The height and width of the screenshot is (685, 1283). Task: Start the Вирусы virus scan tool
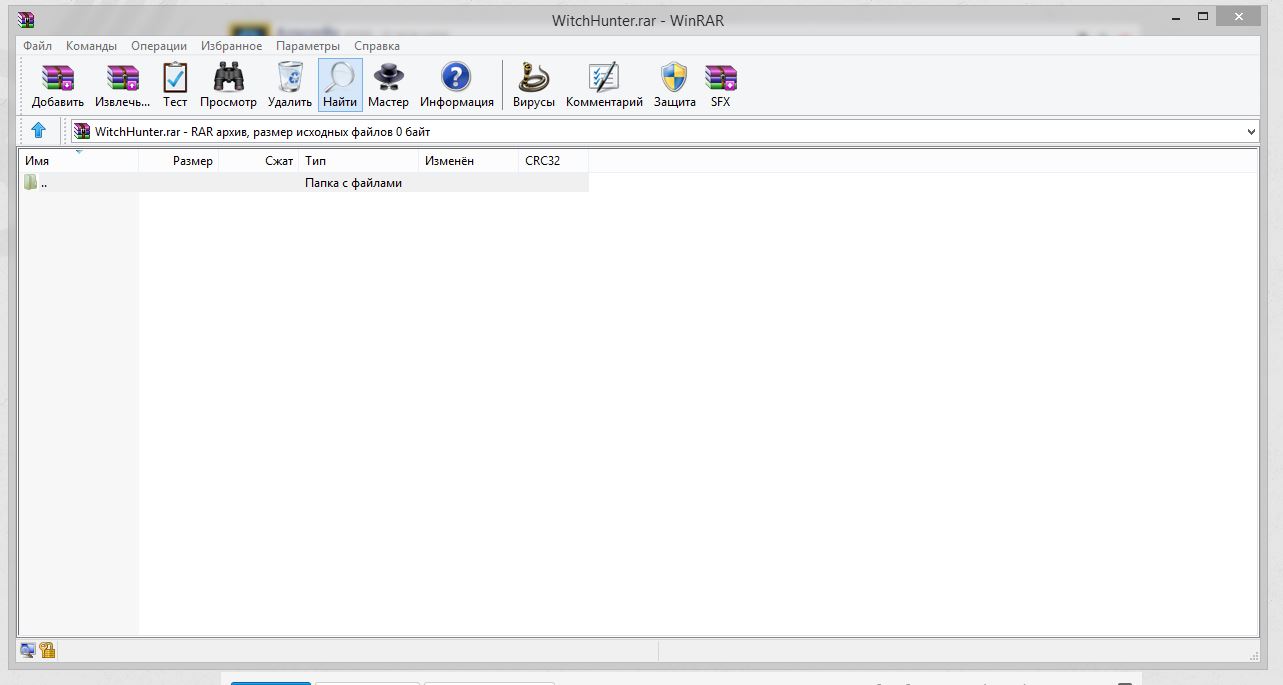click(x=533, y=85)
